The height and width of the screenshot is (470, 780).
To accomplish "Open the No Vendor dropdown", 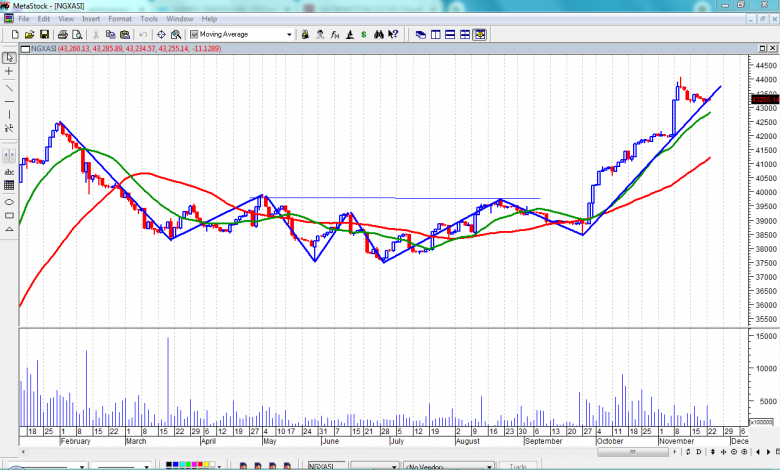I will coord(451,466).
